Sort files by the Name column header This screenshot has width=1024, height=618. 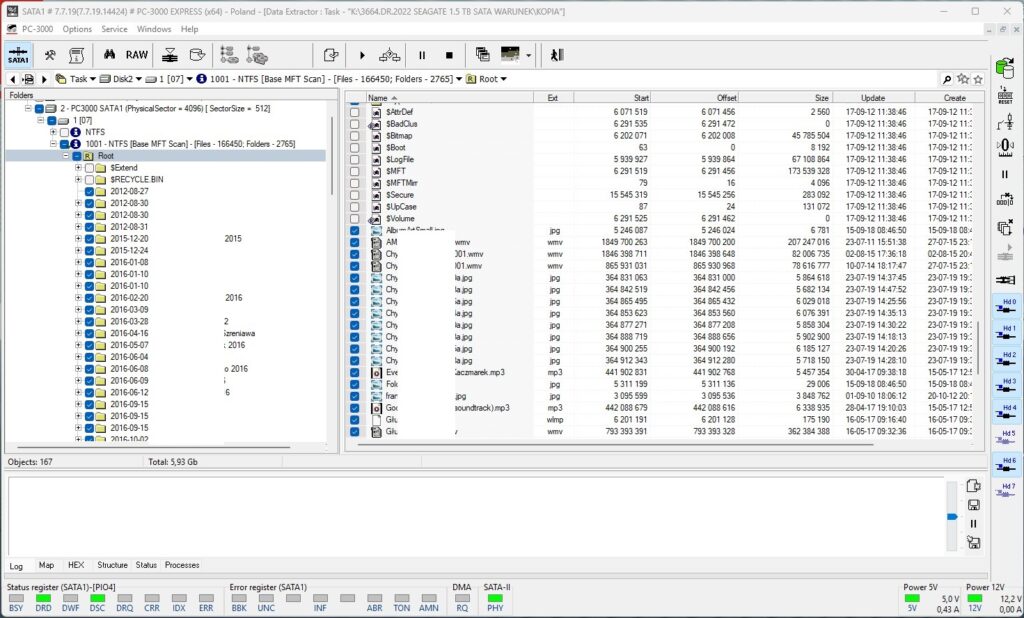tap(448, 97)
